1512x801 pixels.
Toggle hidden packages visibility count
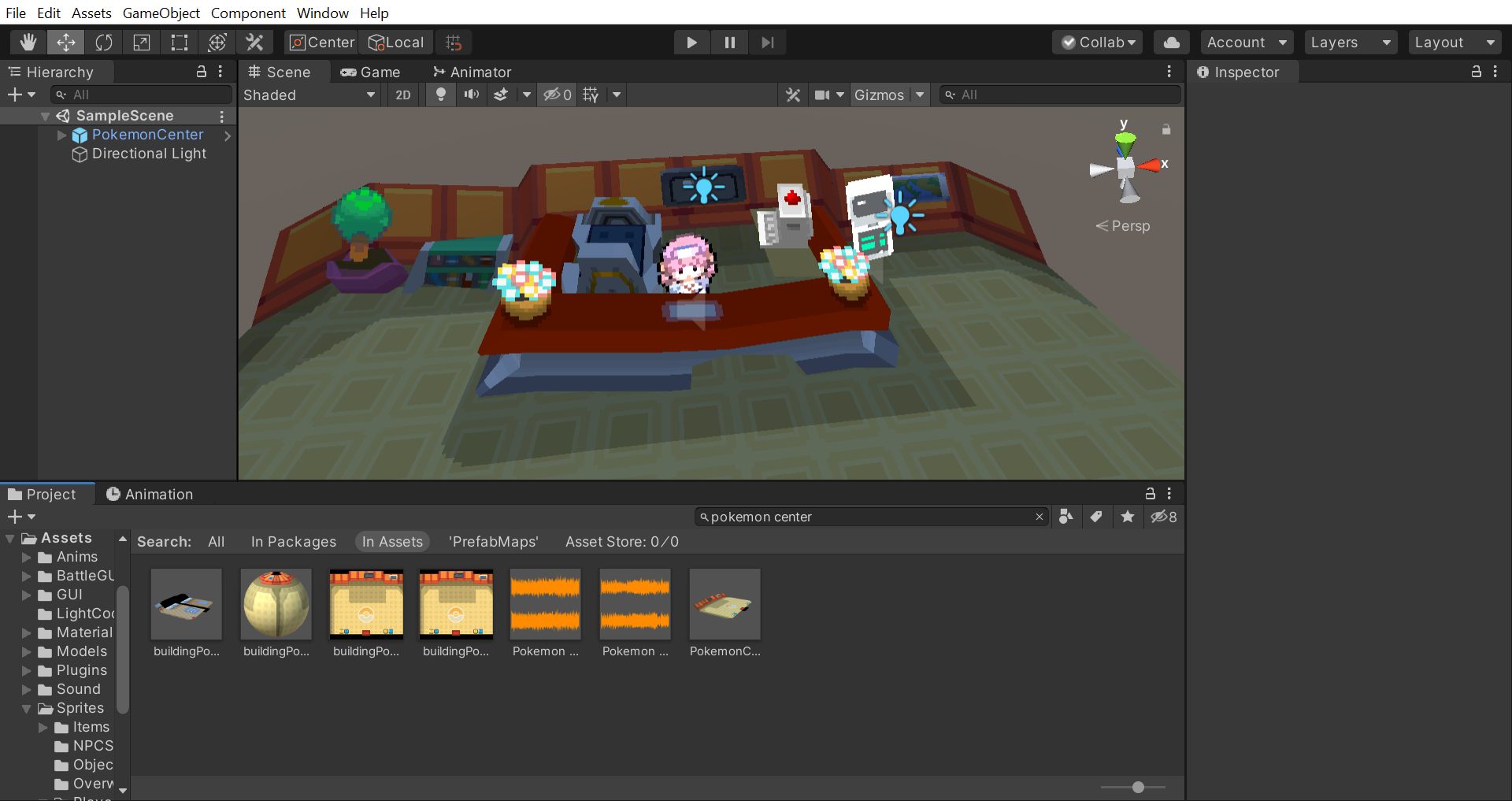[1163, 517]
